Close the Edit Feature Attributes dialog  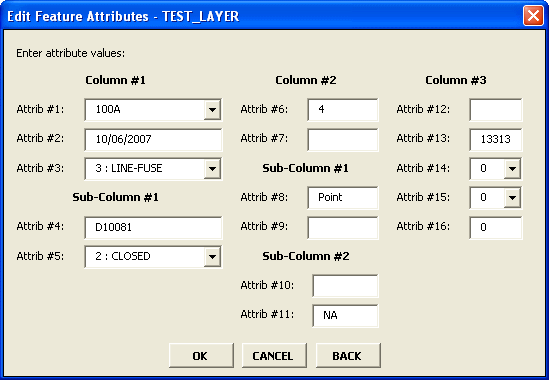tap(533, 16)
